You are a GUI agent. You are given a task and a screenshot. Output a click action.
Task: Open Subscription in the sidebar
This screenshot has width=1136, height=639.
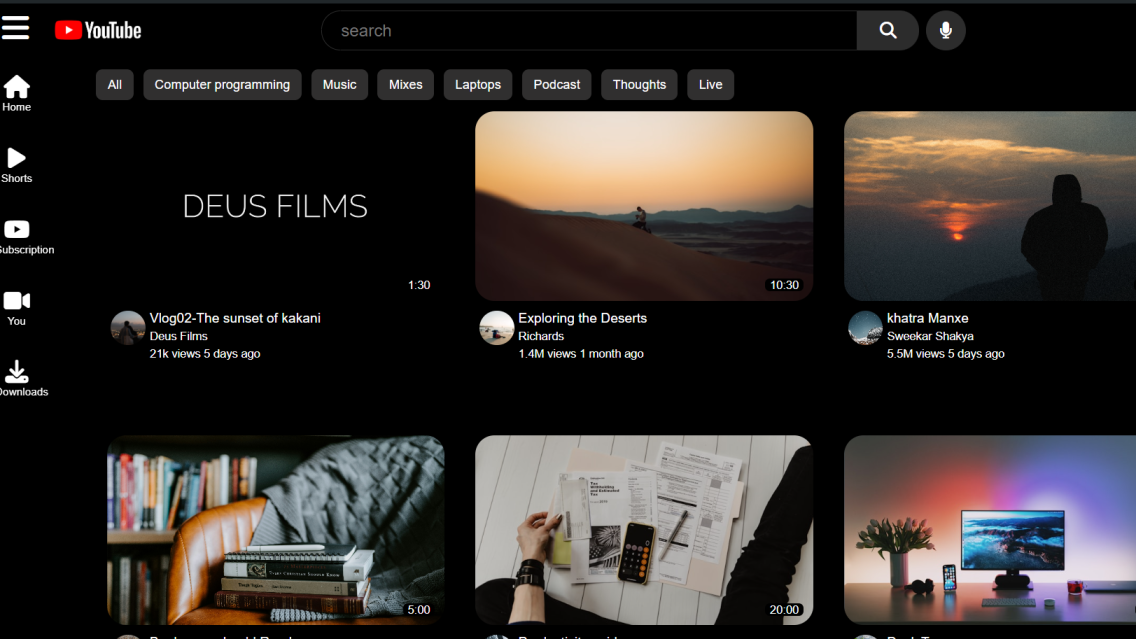[x=17, y=236]
